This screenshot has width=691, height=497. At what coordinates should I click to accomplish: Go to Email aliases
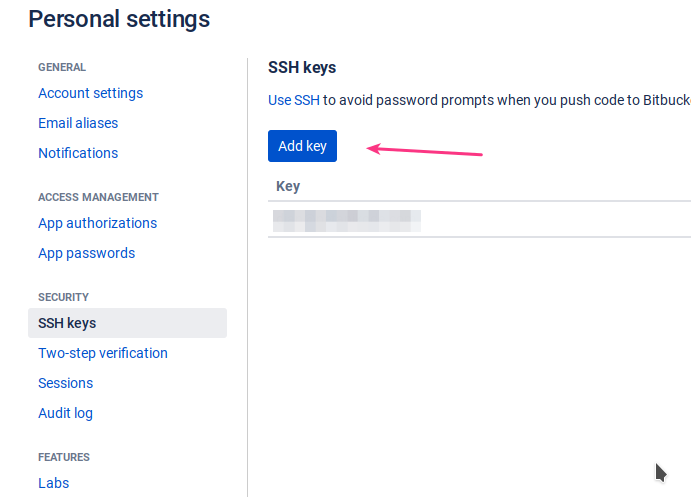coord(78,123)
